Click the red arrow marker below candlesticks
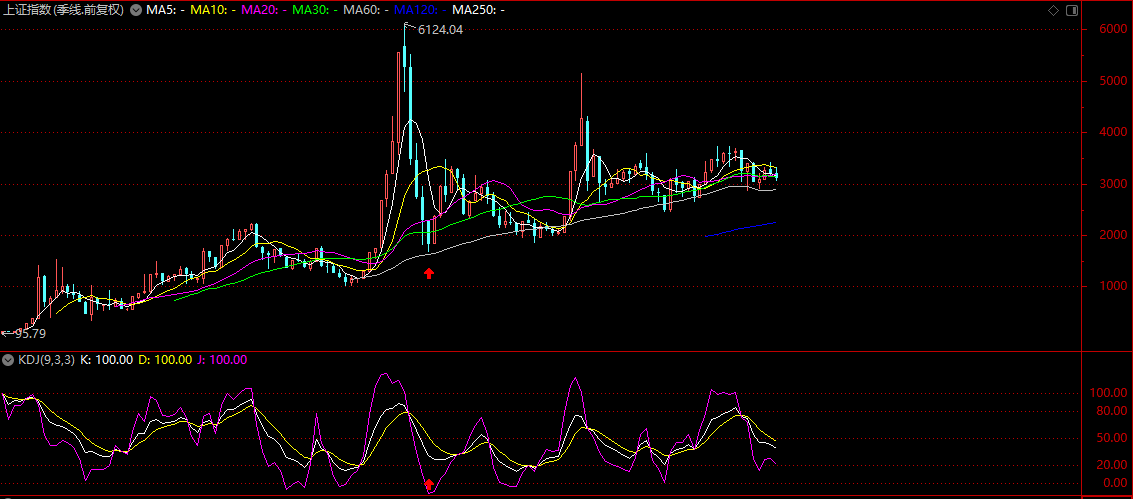 click(429, 272)
